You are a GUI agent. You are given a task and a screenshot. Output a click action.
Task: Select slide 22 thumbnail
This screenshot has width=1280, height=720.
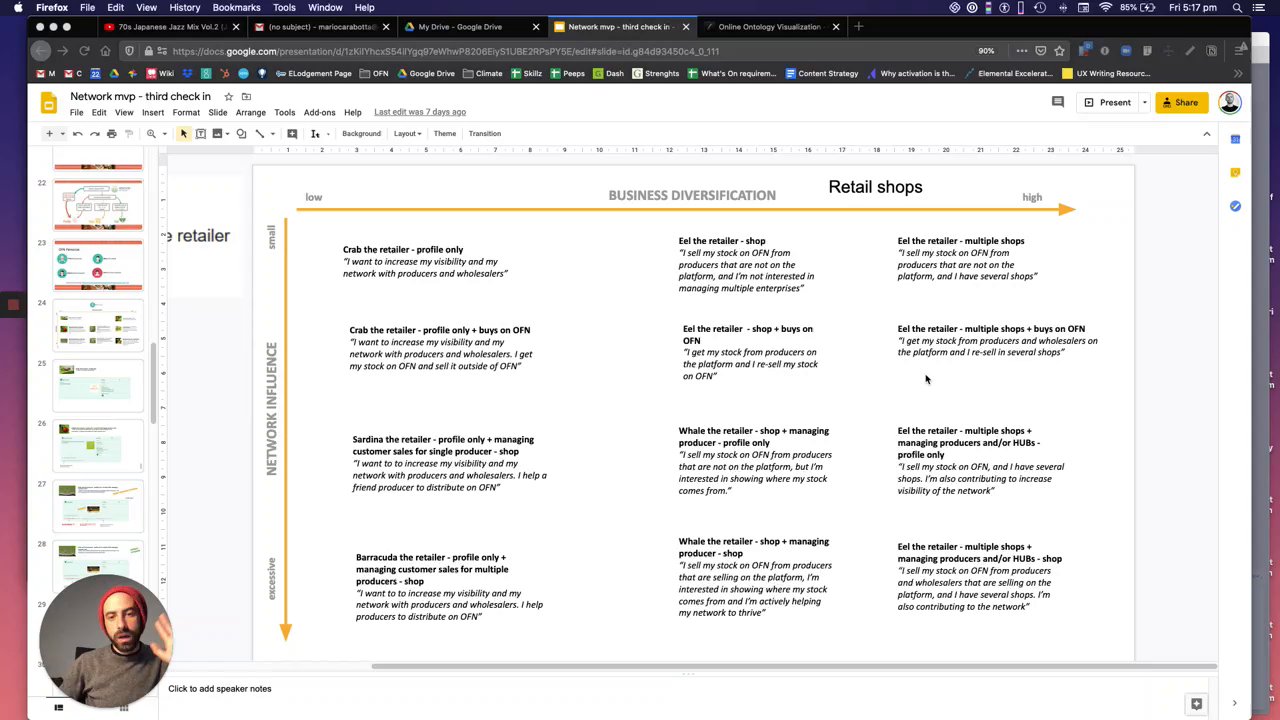pyautogui.click(x=98, y=204)
